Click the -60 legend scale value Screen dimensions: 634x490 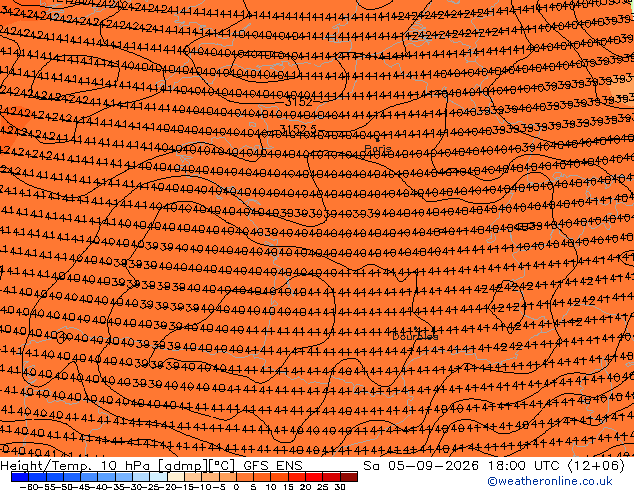[28, 486]
